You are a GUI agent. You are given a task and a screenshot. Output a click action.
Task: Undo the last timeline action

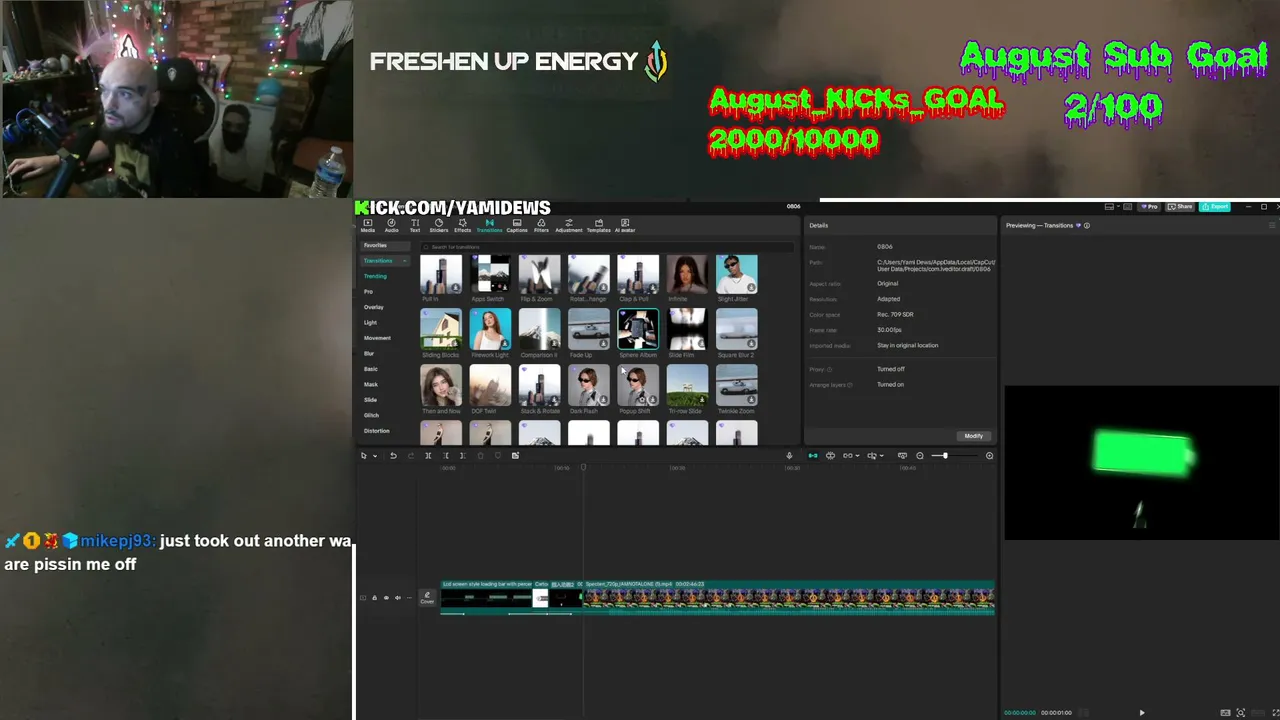point(393,456)
